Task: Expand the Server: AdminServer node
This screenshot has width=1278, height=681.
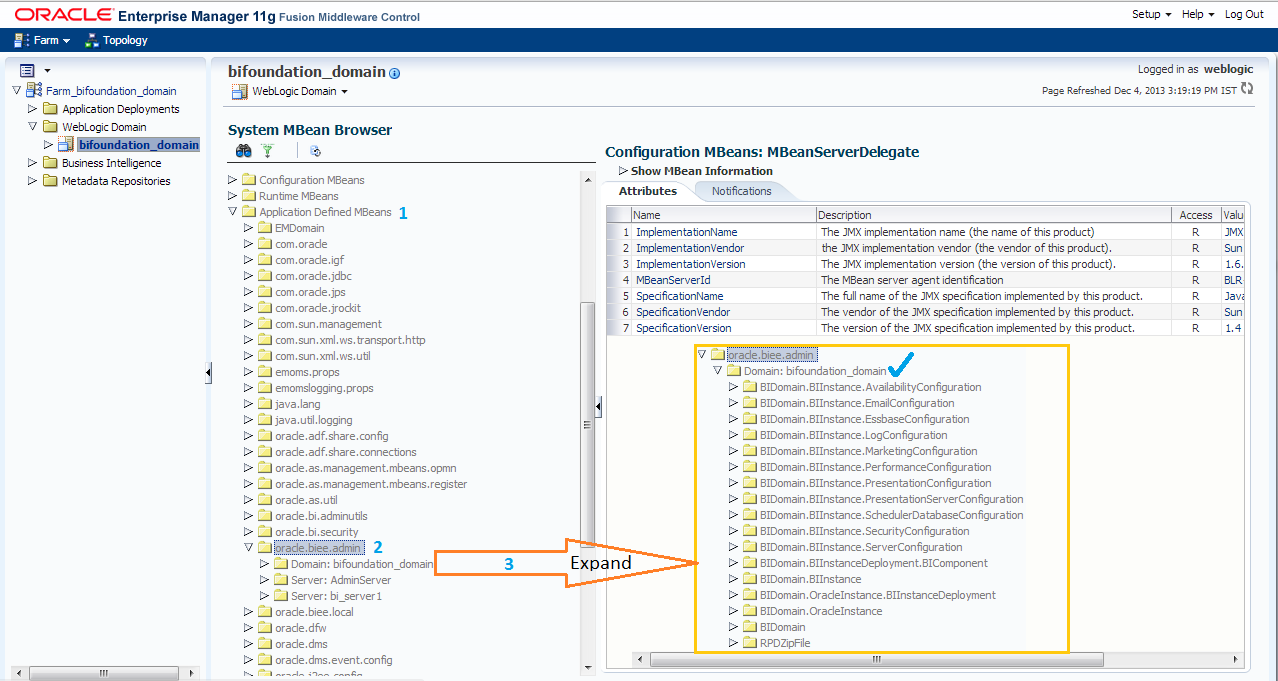Action: (265, 580)
